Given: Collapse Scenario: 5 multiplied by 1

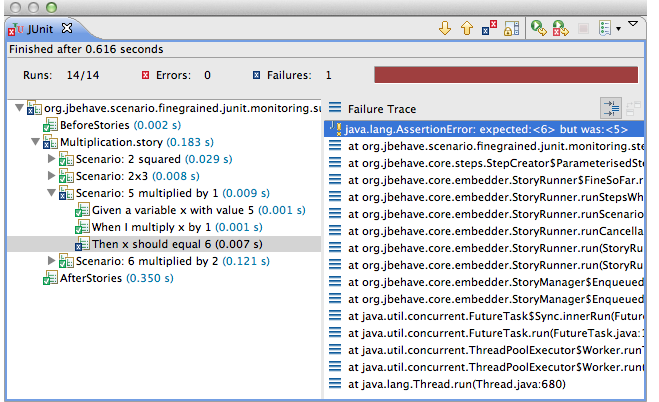Looking at the screenshot, I should click(x=51, y=193).
